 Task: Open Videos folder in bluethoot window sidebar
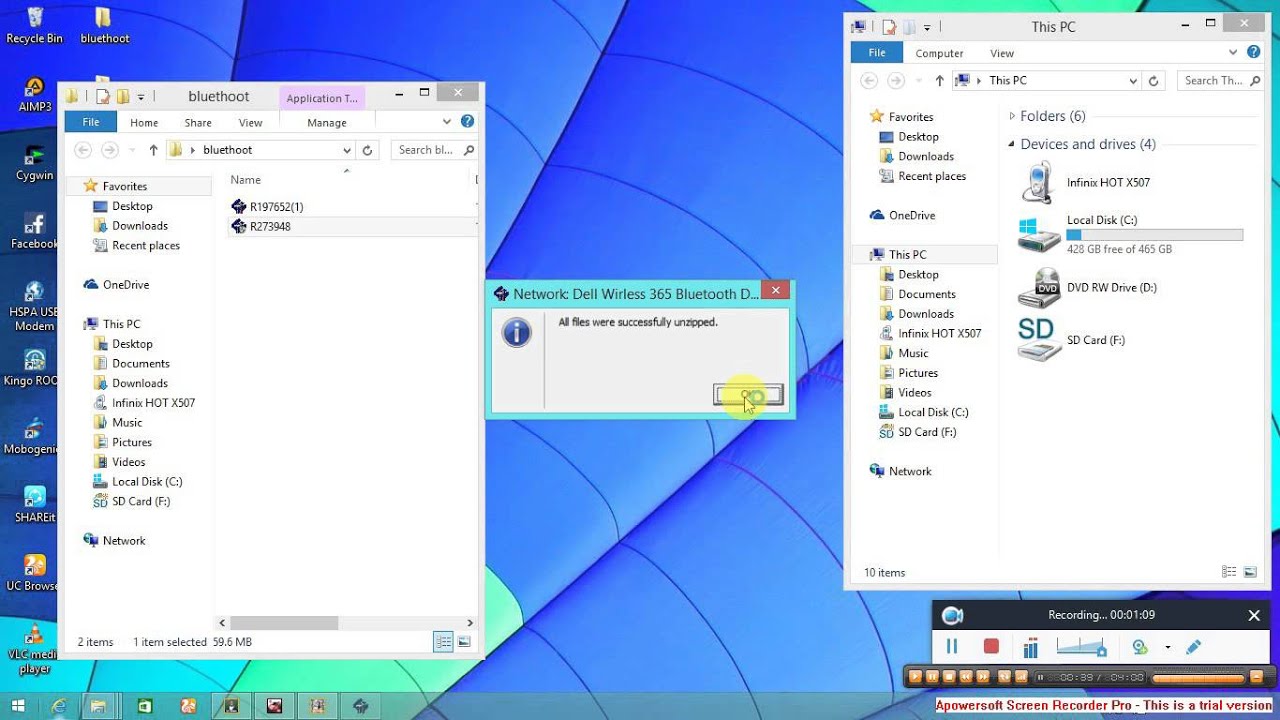[x=120, y=462]
